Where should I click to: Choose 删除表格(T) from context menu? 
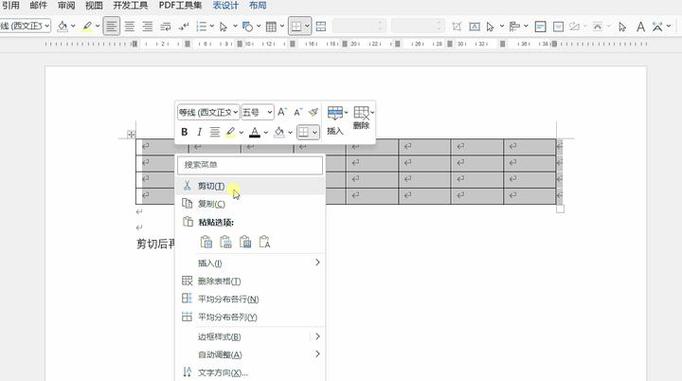(250, 281)
